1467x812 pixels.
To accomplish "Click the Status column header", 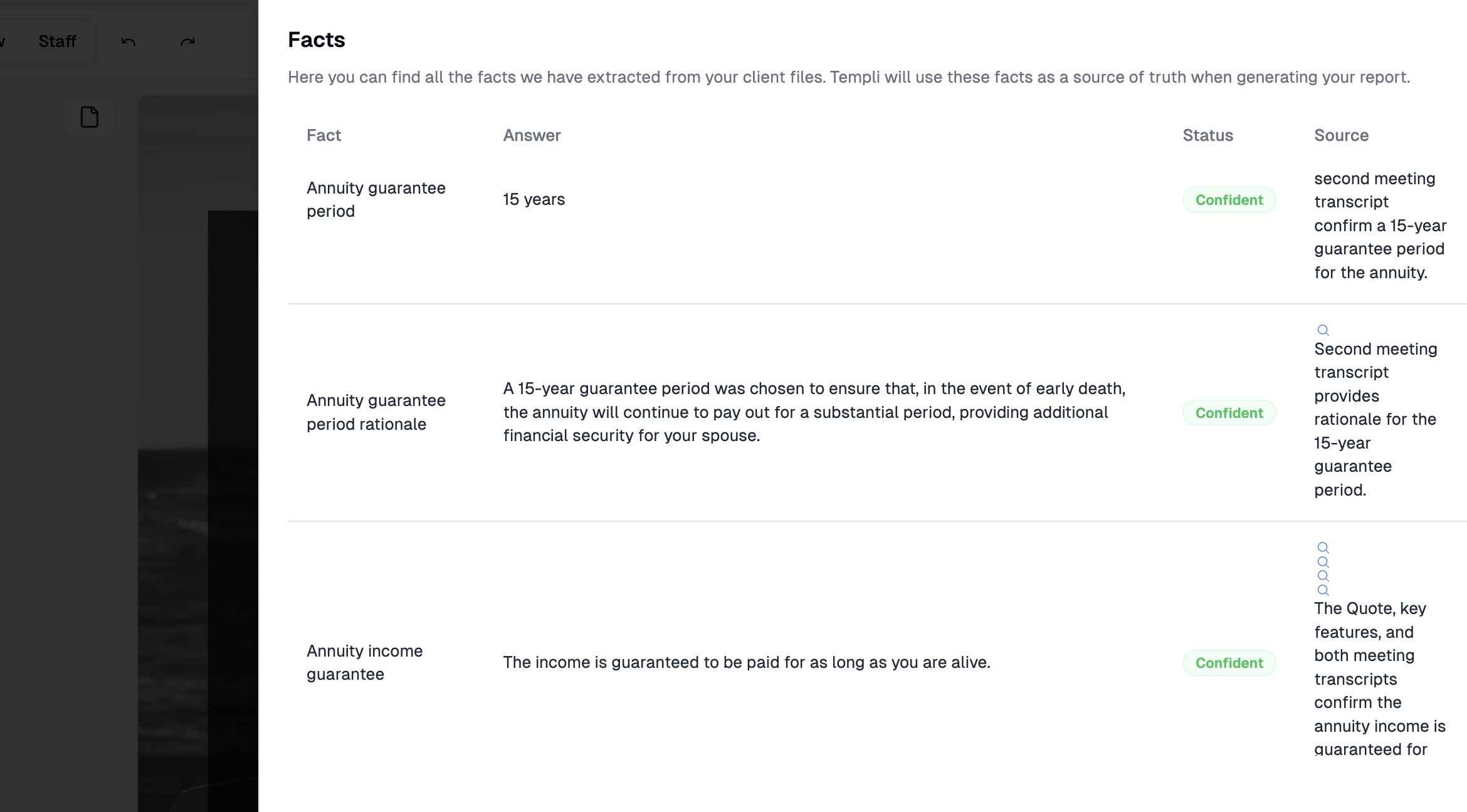I will point(1207,135).
